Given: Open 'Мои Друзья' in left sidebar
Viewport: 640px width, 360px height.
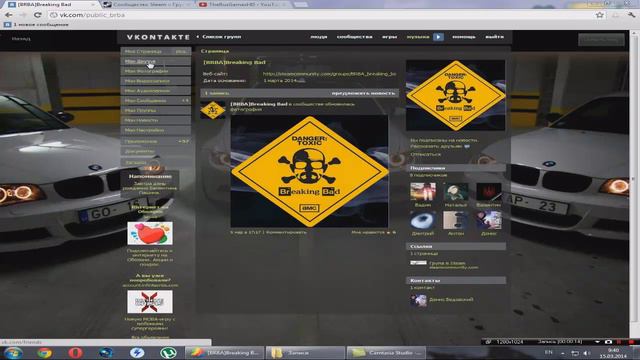Looking at the screenshot, I should [140, 61].
